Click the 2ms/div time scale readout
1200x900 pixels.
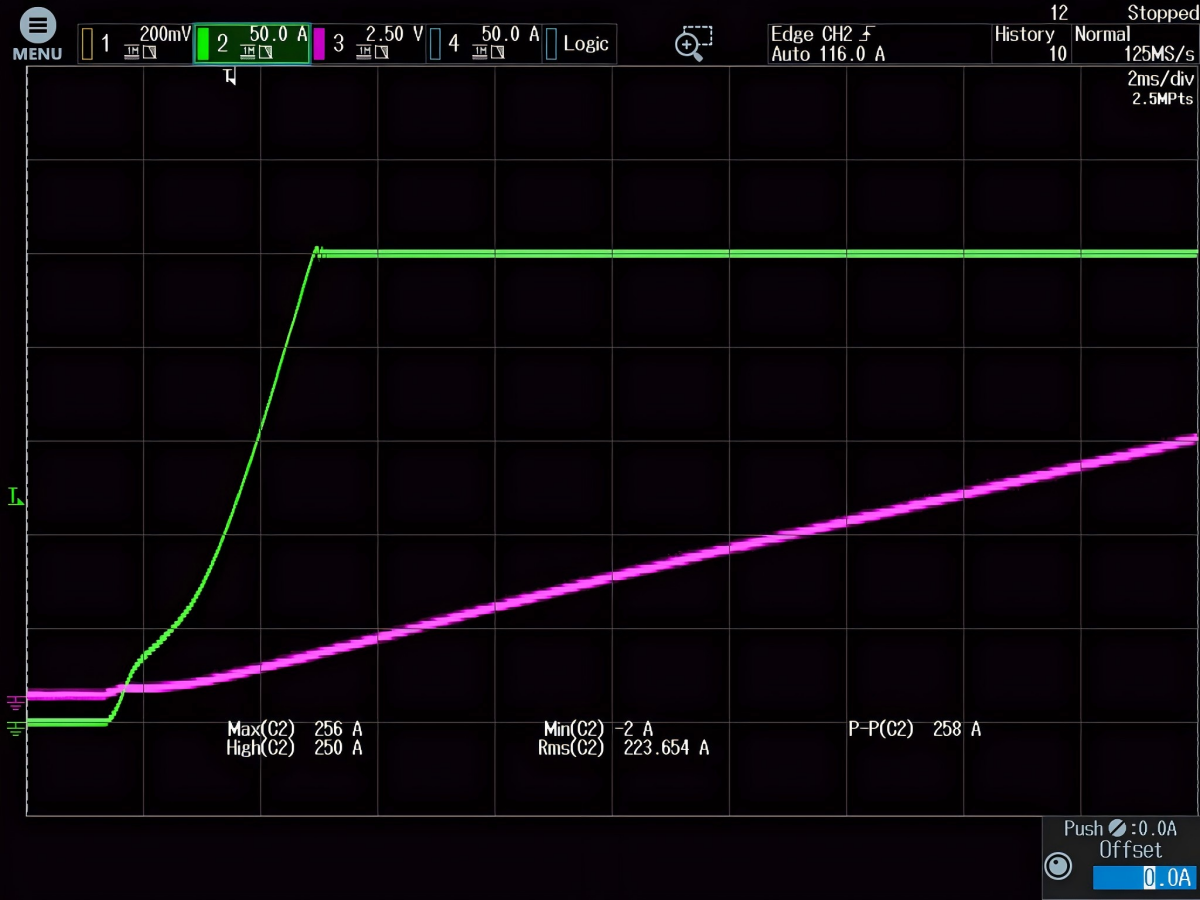1160,79
